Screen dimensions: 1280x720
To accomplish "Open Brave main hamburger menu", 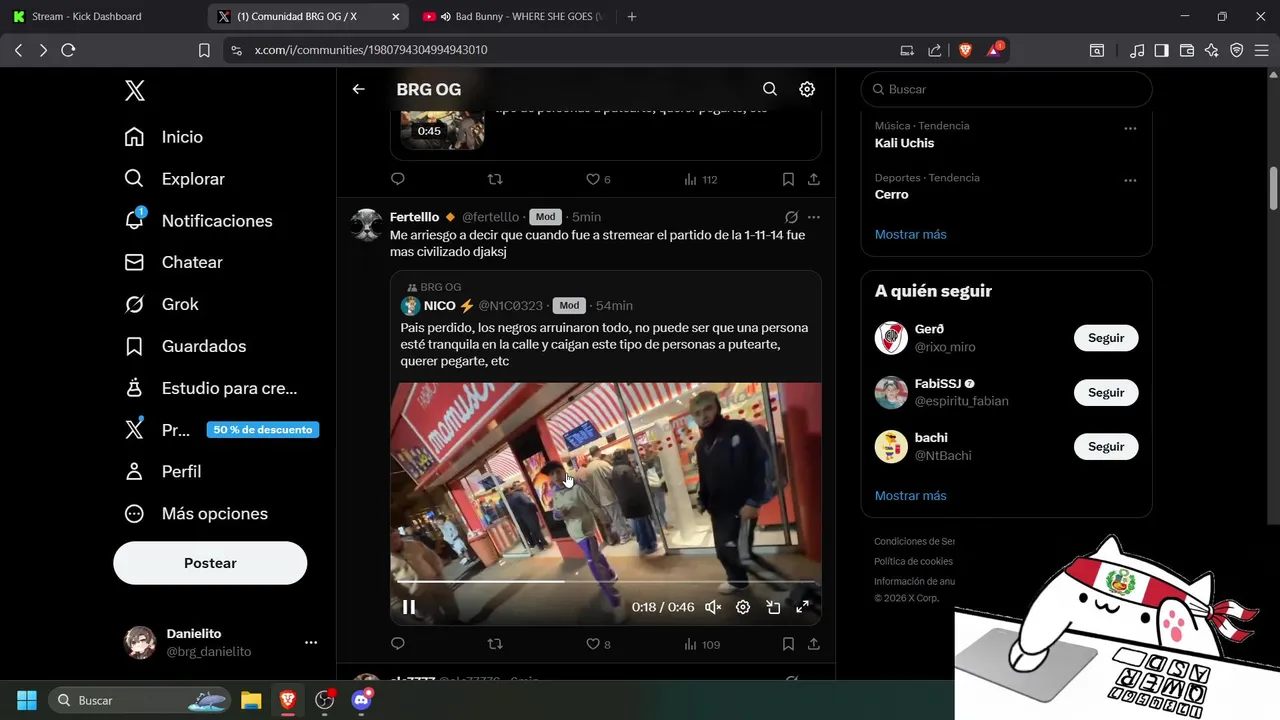I will click(1261, 50).
